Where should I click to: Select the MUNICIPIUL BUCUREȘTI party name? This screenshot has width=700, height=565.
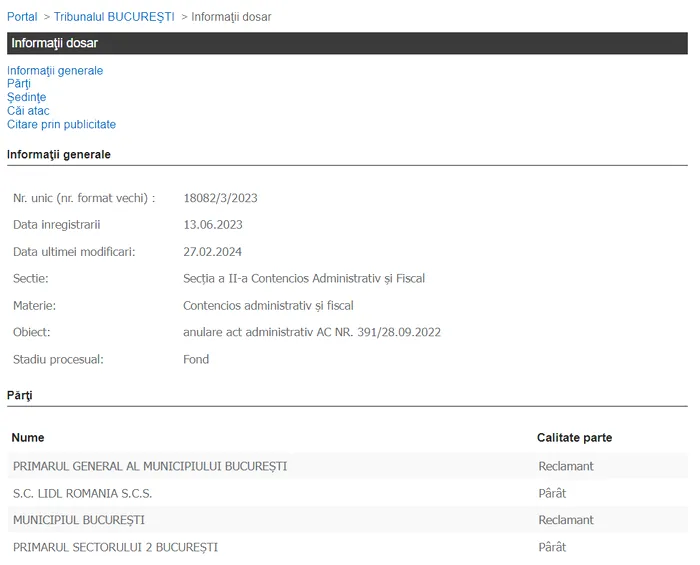(79, 520)
